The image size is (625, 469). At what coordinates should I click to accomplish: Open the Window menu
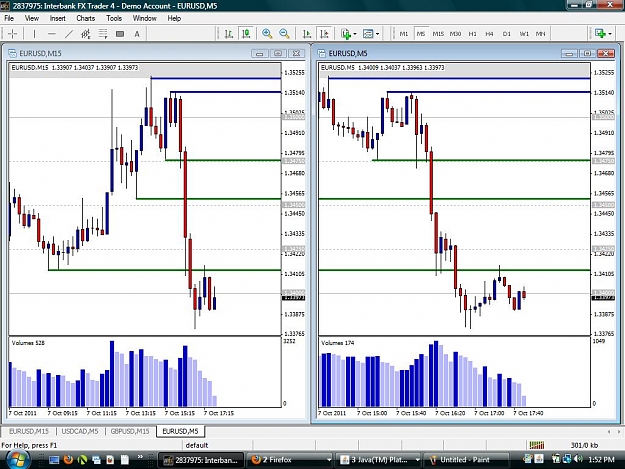tap(144, 18)
